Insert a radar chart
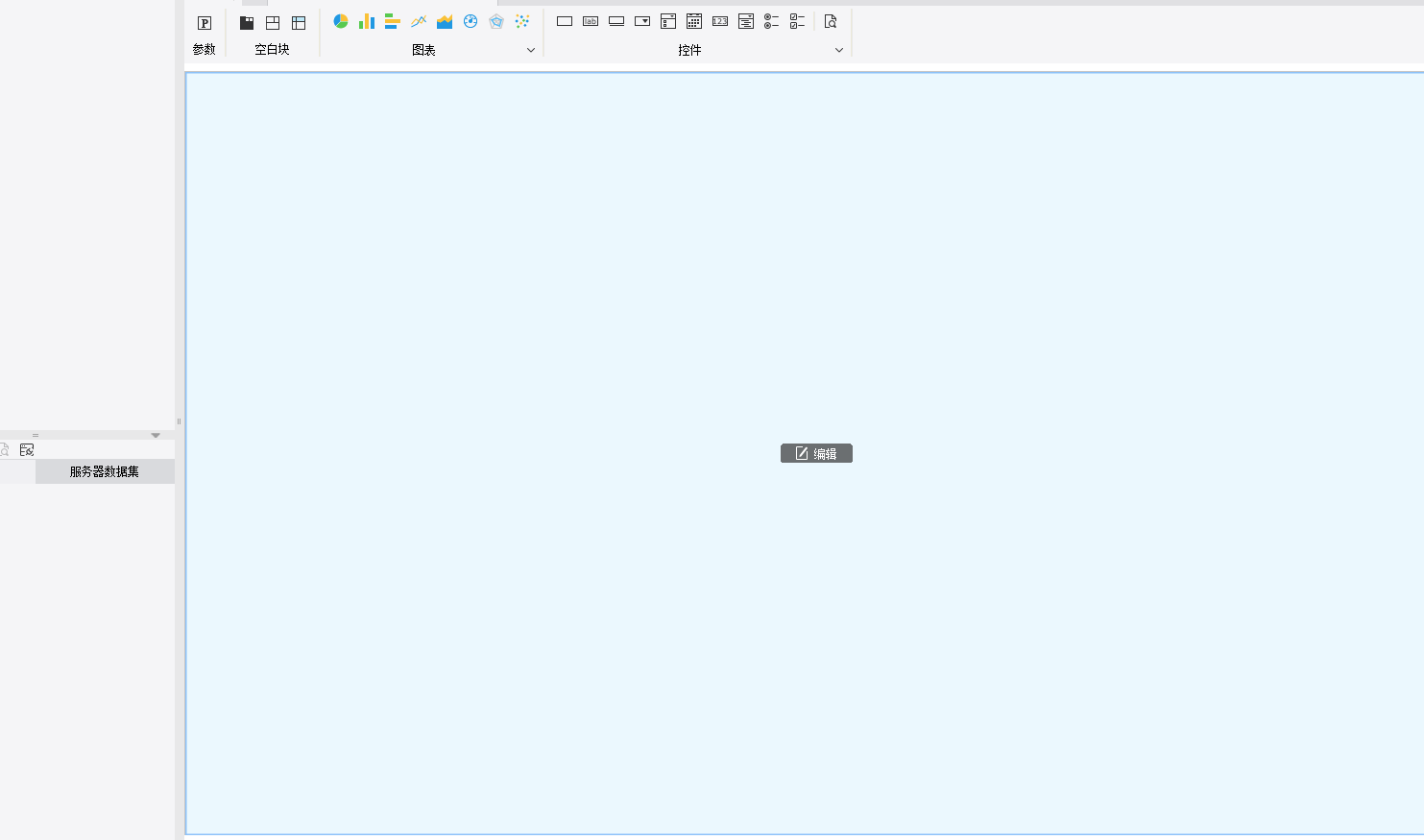This screenshot has height=840, width=1424. [x=496, y=21]
